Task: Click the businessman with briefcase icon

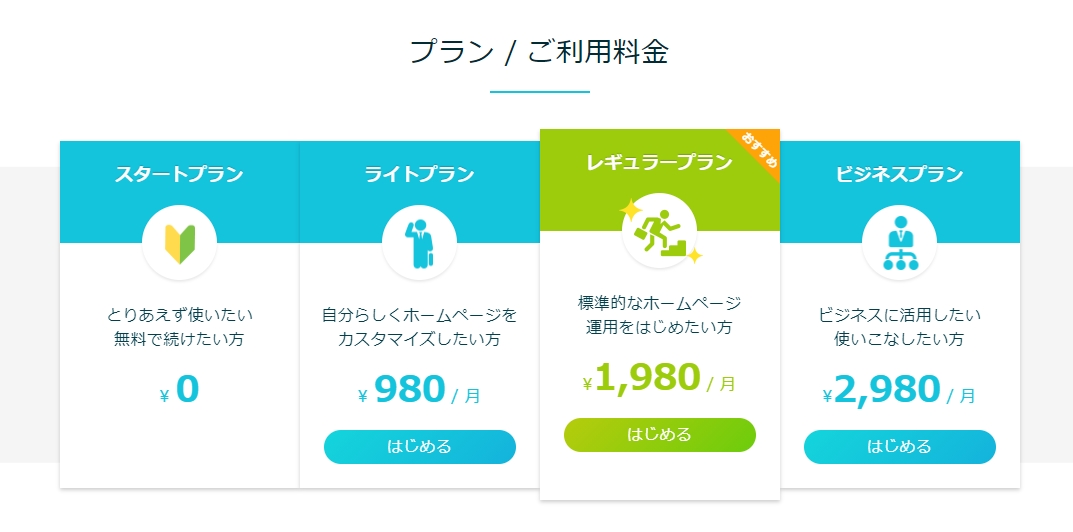Action: click(419, 243)
